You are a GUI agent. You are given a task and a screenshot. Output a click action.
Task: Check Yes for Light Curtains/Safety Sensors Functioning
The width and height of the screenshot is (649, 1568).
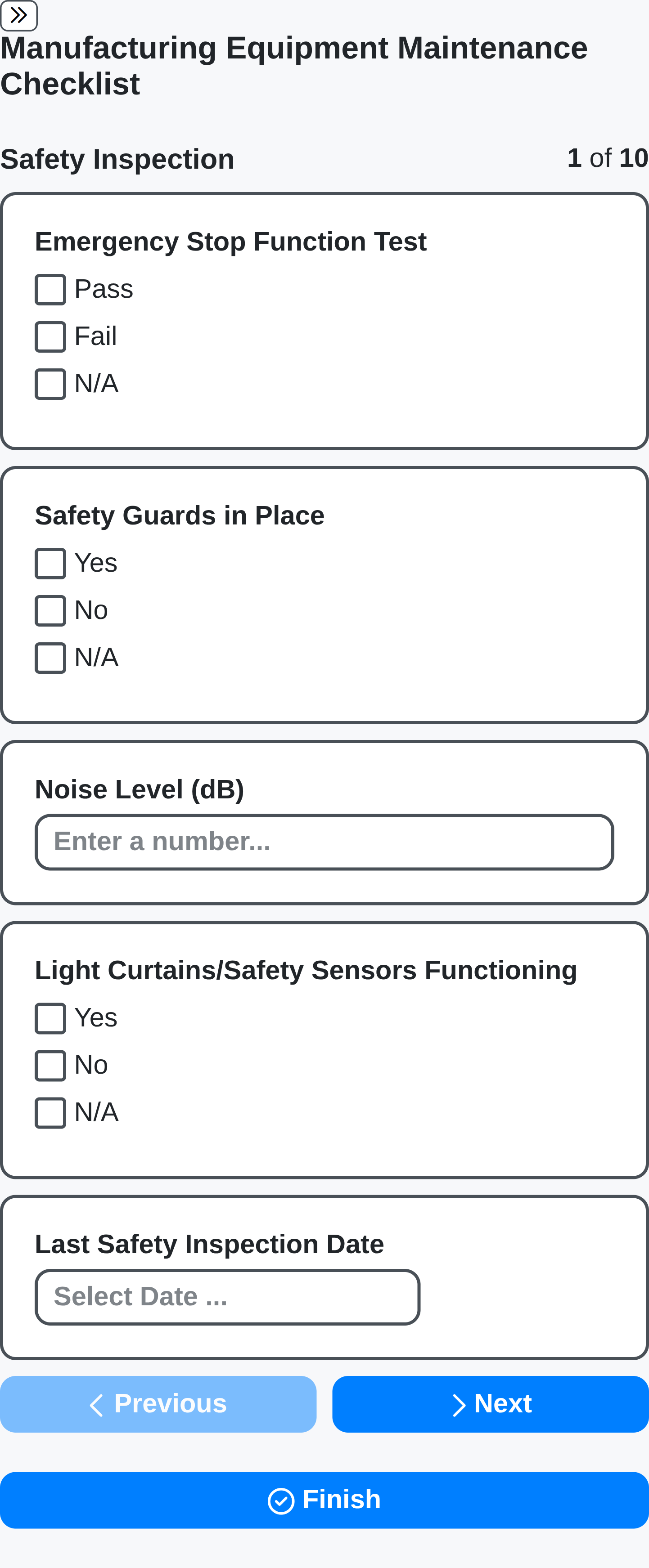(x=50, y=1018)
